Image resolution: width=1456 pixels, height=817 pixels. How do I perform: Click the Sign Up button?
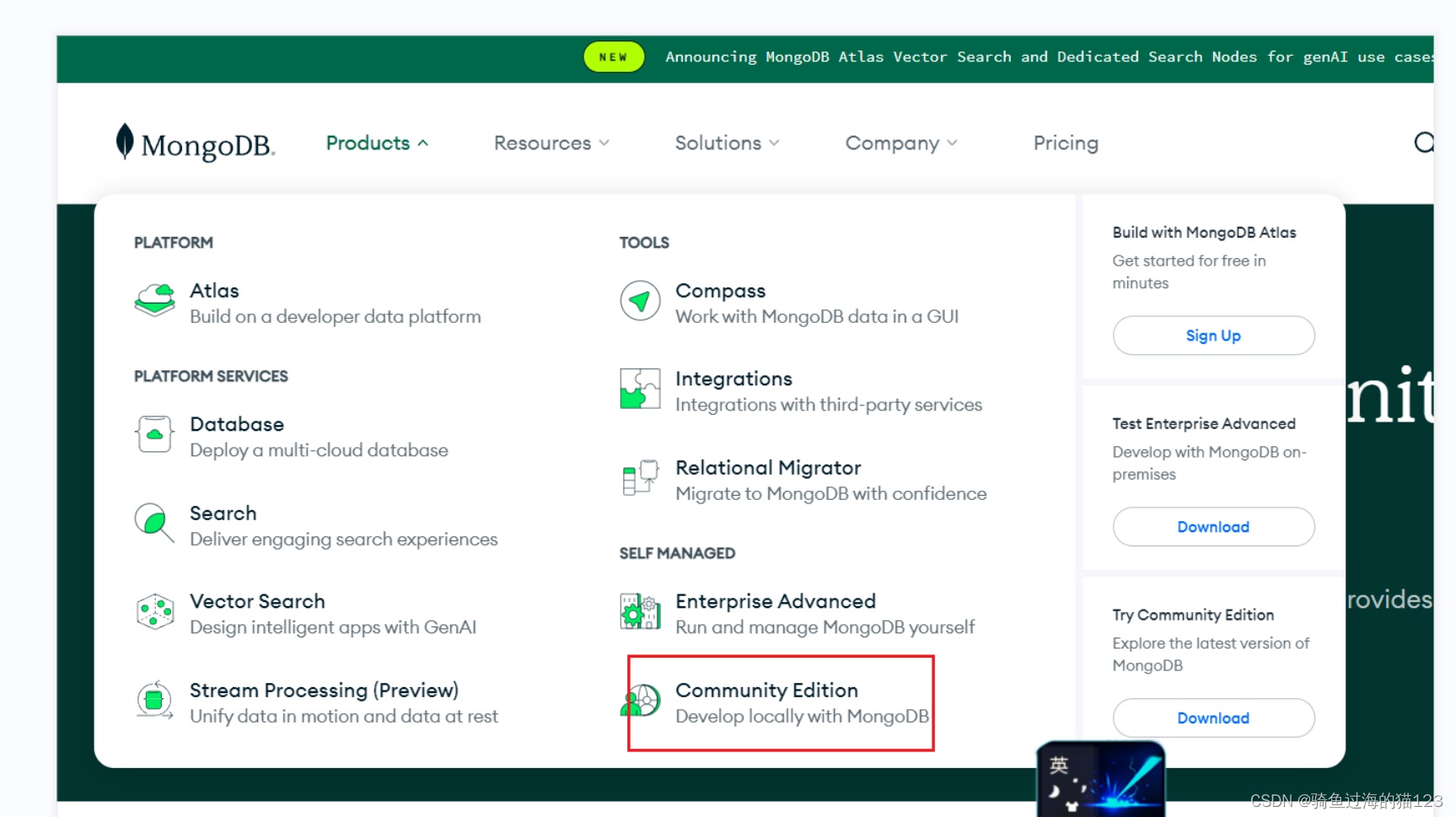[1213, 336]
